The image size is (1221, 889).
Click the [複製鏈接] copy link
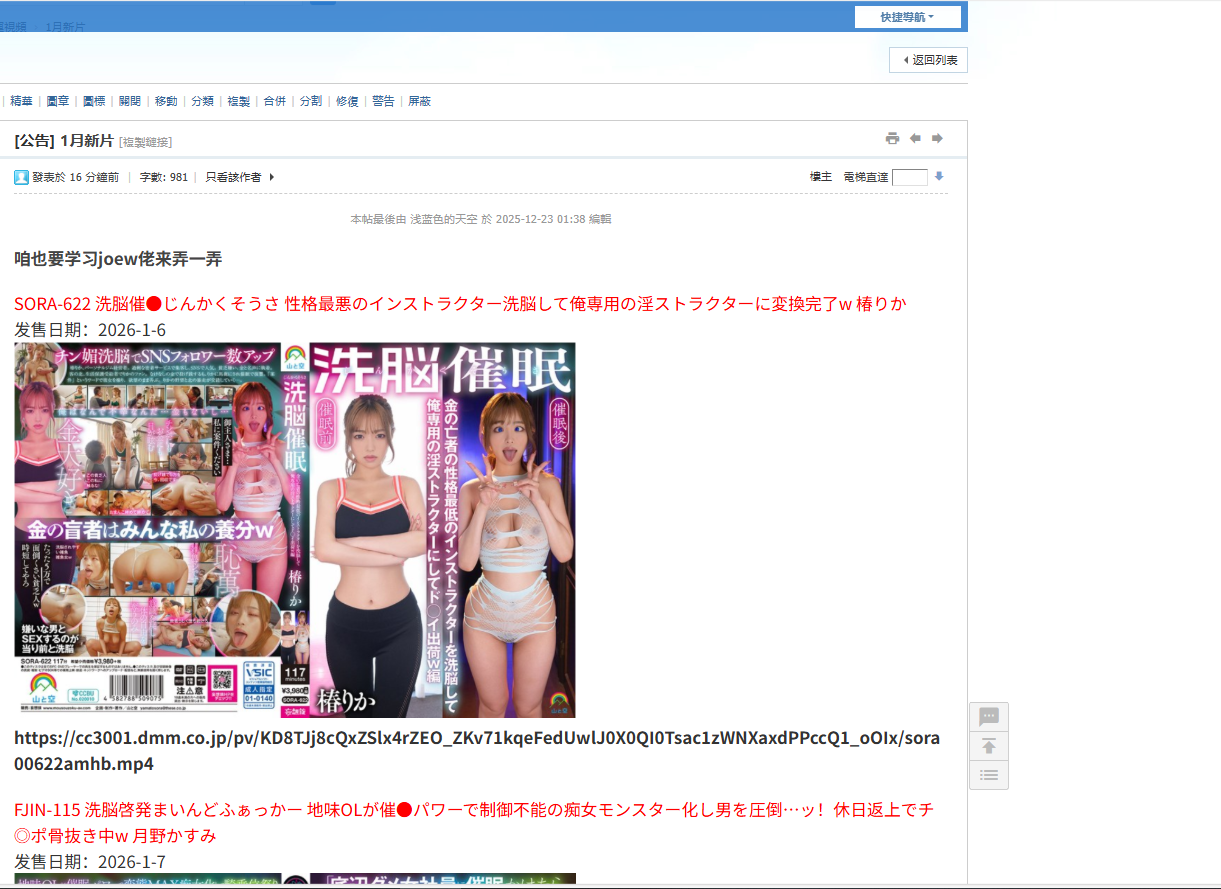pyautogui.click(x=145, y=142)
